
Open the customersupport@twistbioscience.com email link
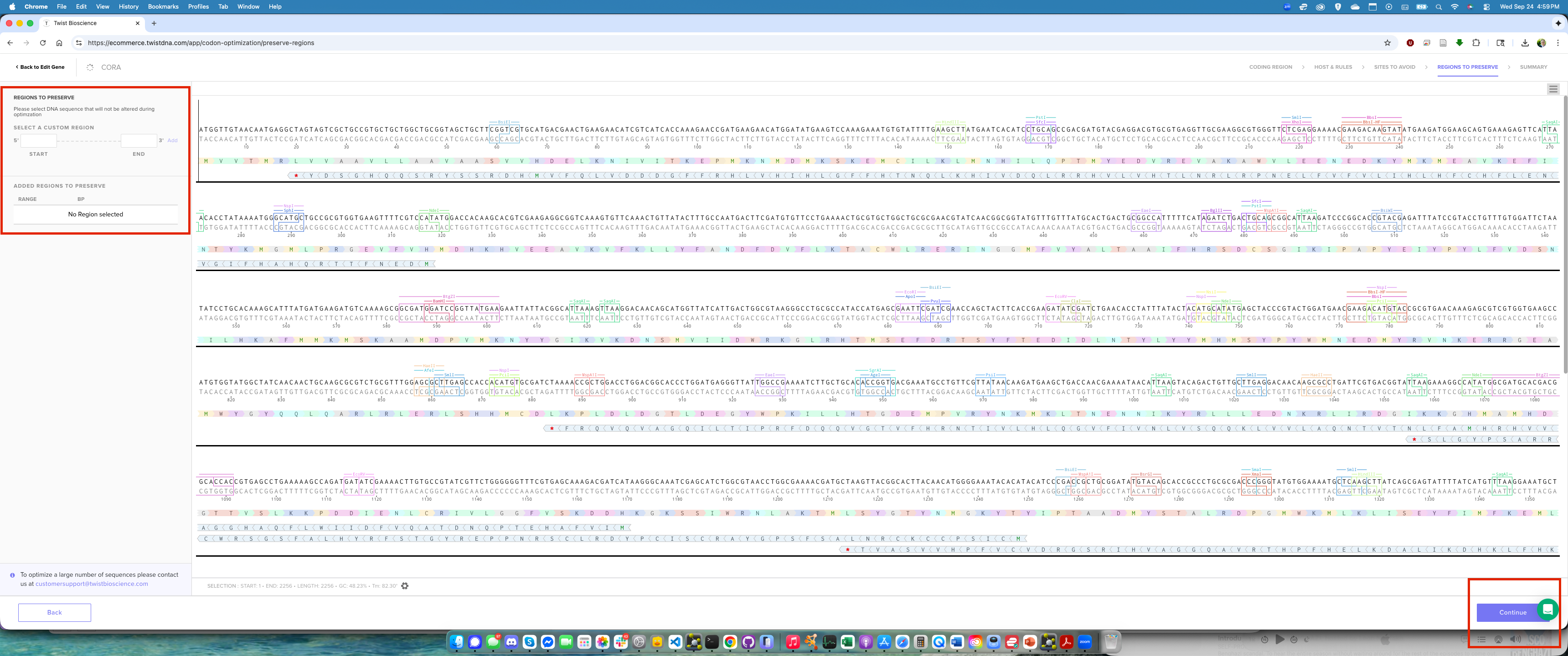tap(92, 584)
